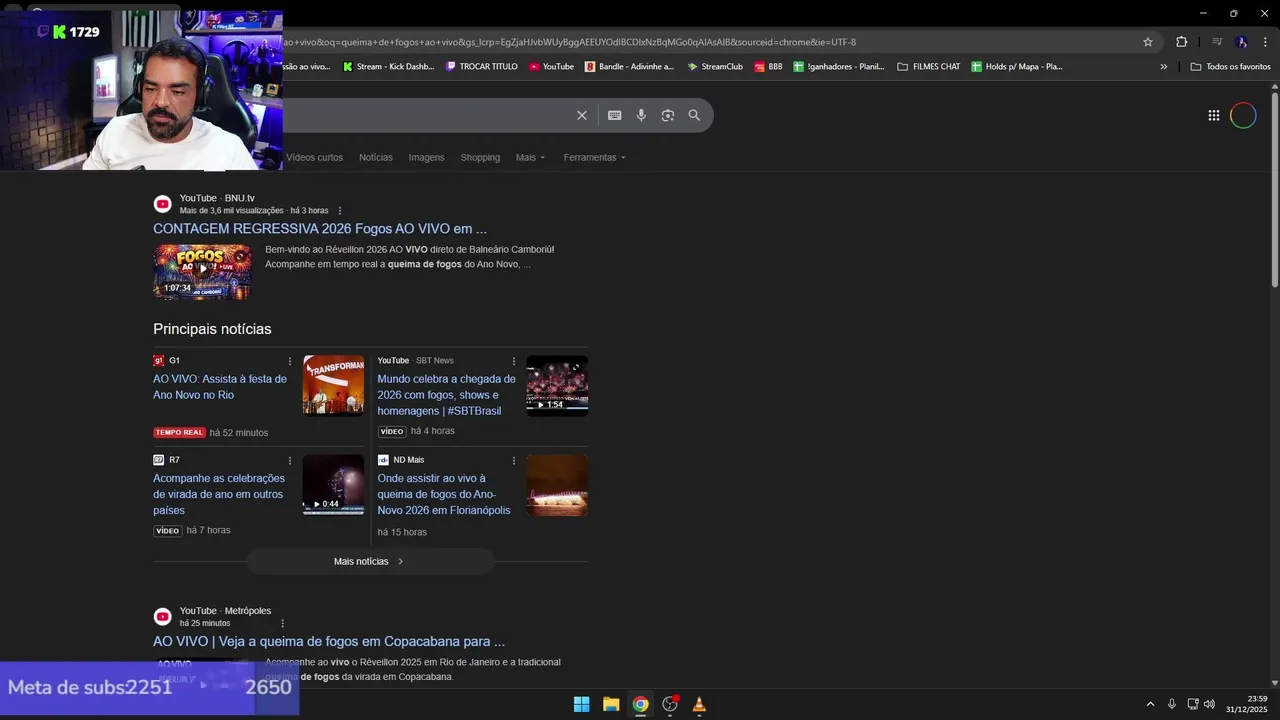This screenshot has height=720, width=1280.
Task: Expand the Mais search filter dropdown
Action: (531, 157)
